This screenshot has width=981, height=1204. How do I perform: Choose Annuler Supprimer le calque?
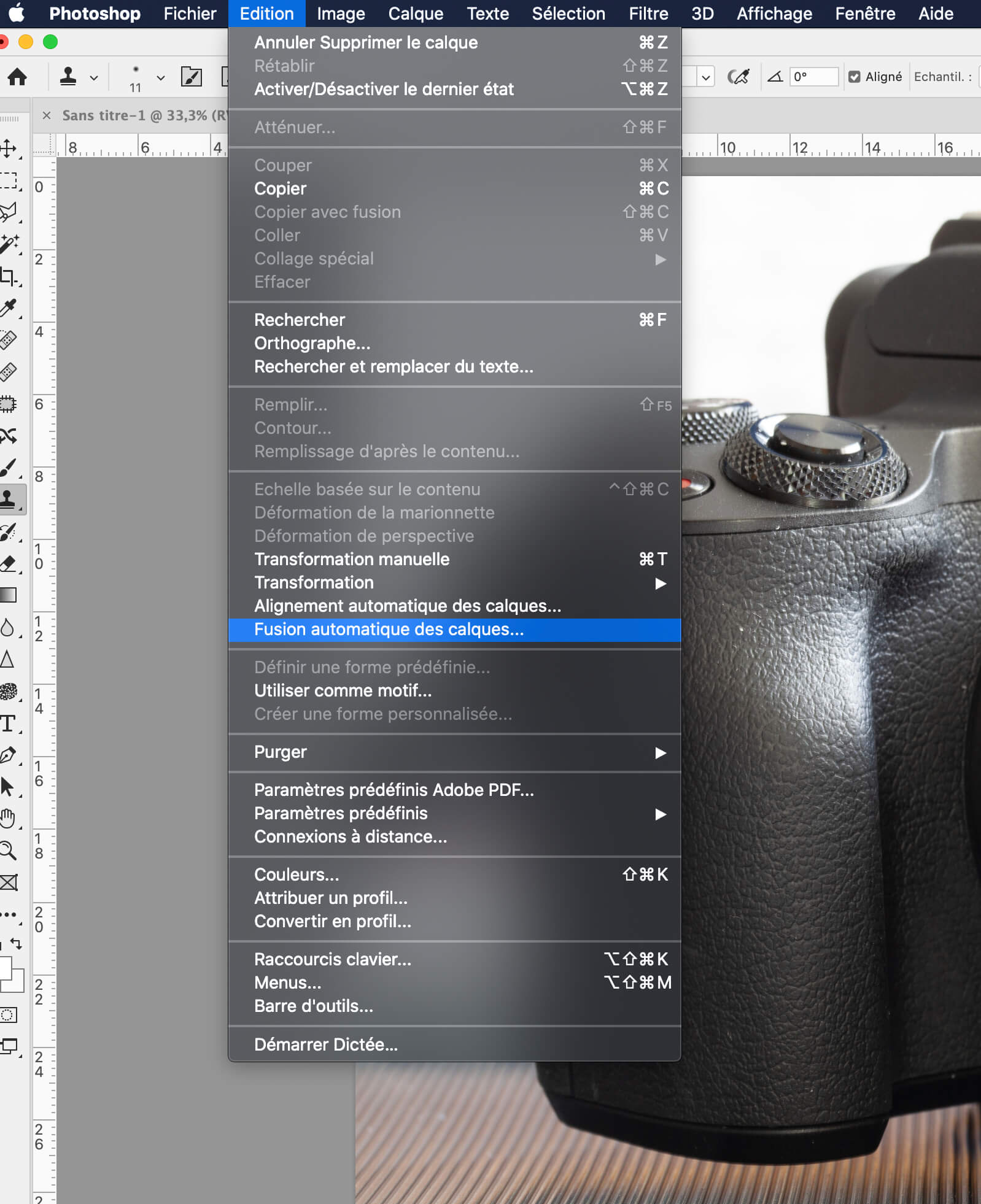(x=454, y=42)
